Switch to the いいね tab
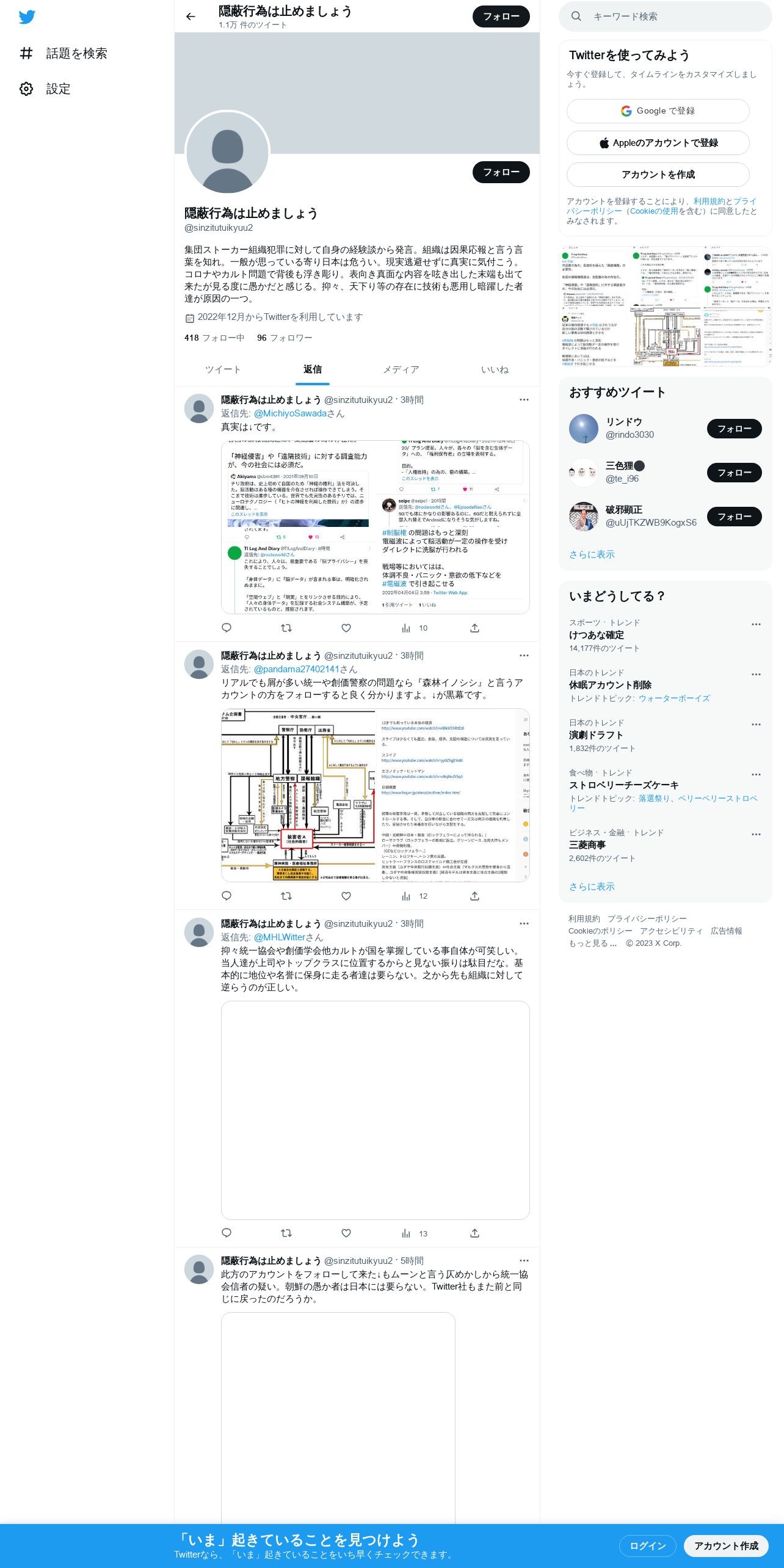 (x=495, y=369)
